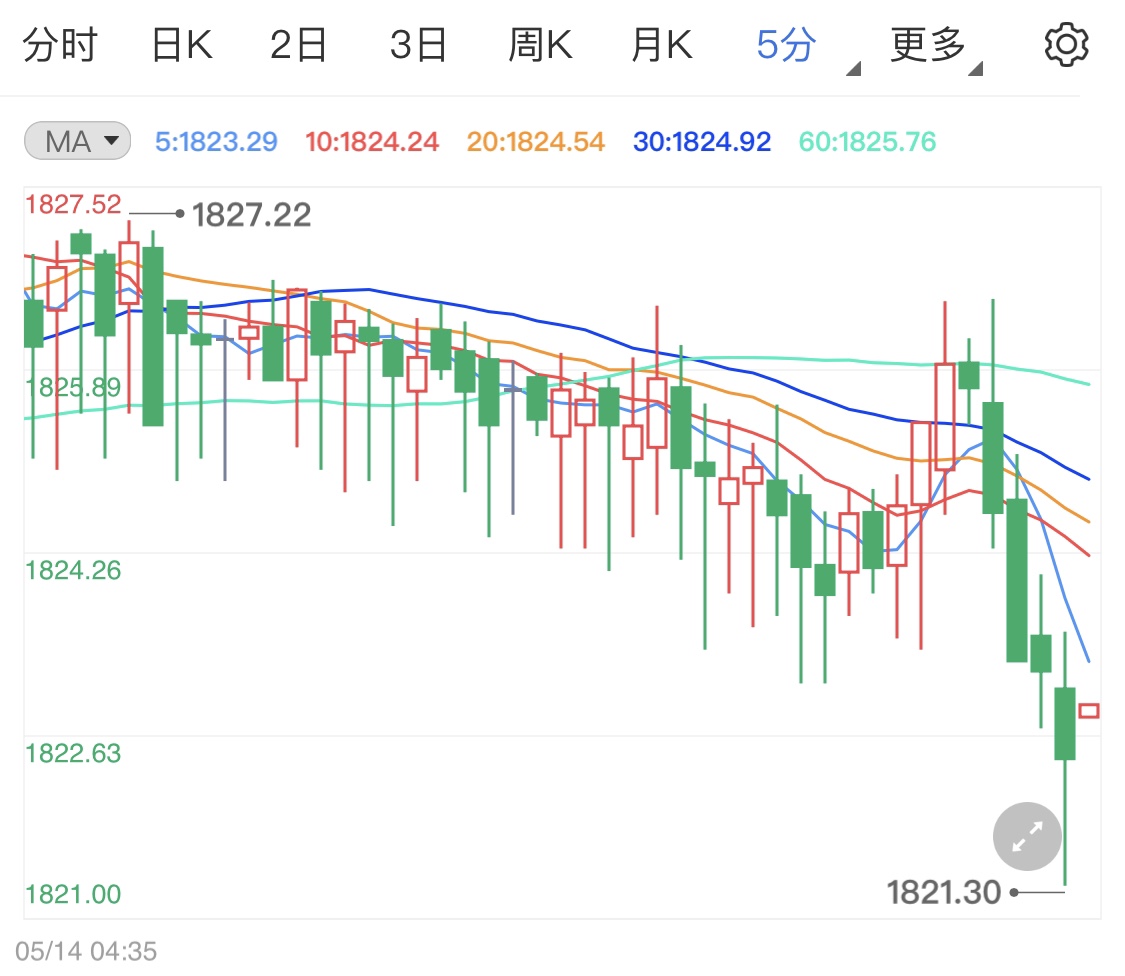The width and height of the screenshot is (1125, 976).
Task: Select the latest small red candlestick
Action: 1089,710
